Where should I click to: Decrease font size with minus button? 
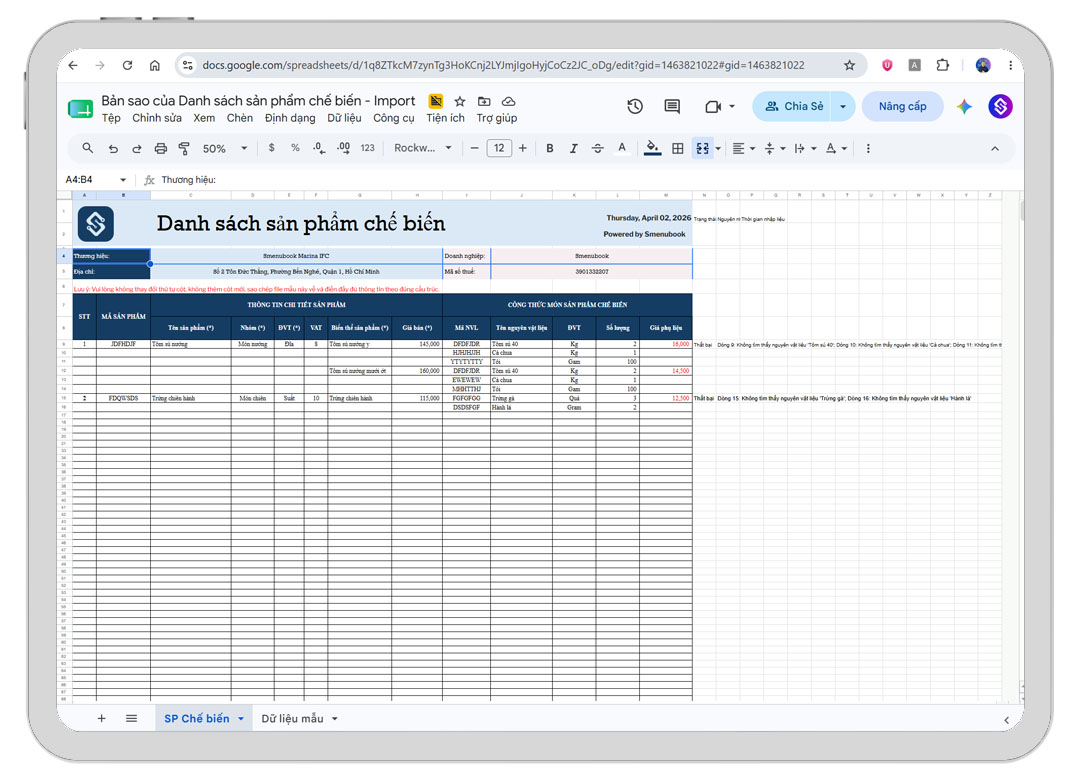(x=474, y=148)
